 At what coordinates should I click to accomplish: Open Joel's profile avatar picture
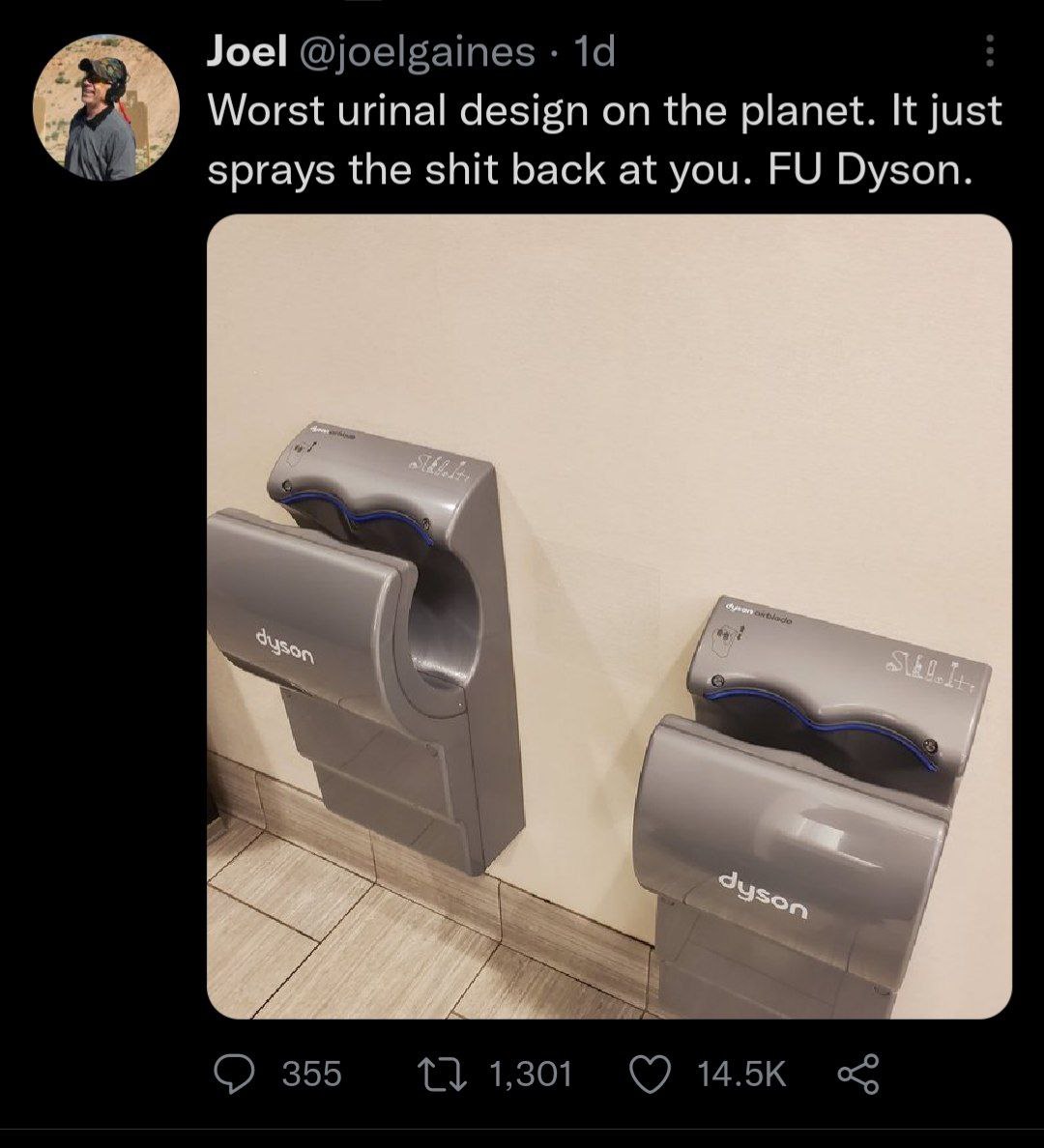pos(105,108)
